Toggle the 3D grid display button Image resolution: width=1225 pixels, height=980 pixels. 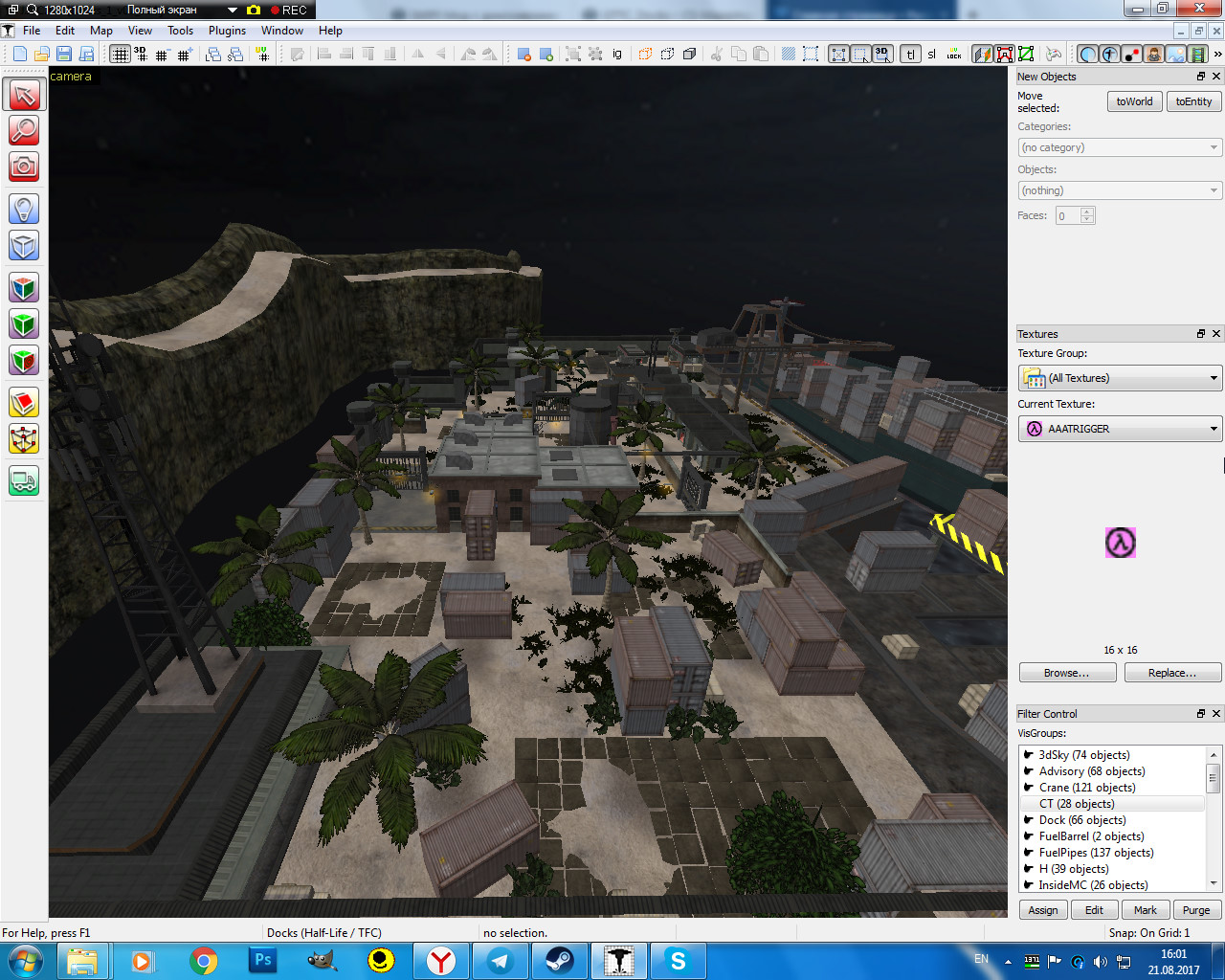pos(141,54)
